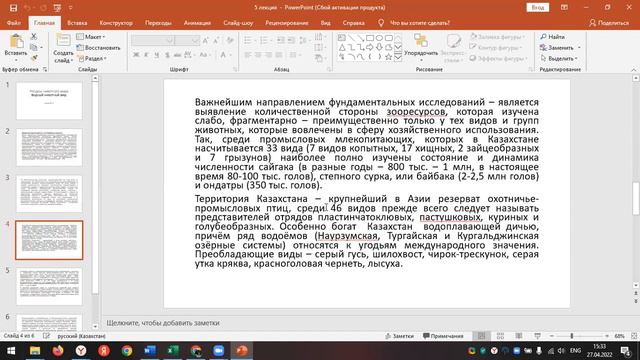
Task: Open the Replace (Заменить) dropdown arrow
Action: 579,48
